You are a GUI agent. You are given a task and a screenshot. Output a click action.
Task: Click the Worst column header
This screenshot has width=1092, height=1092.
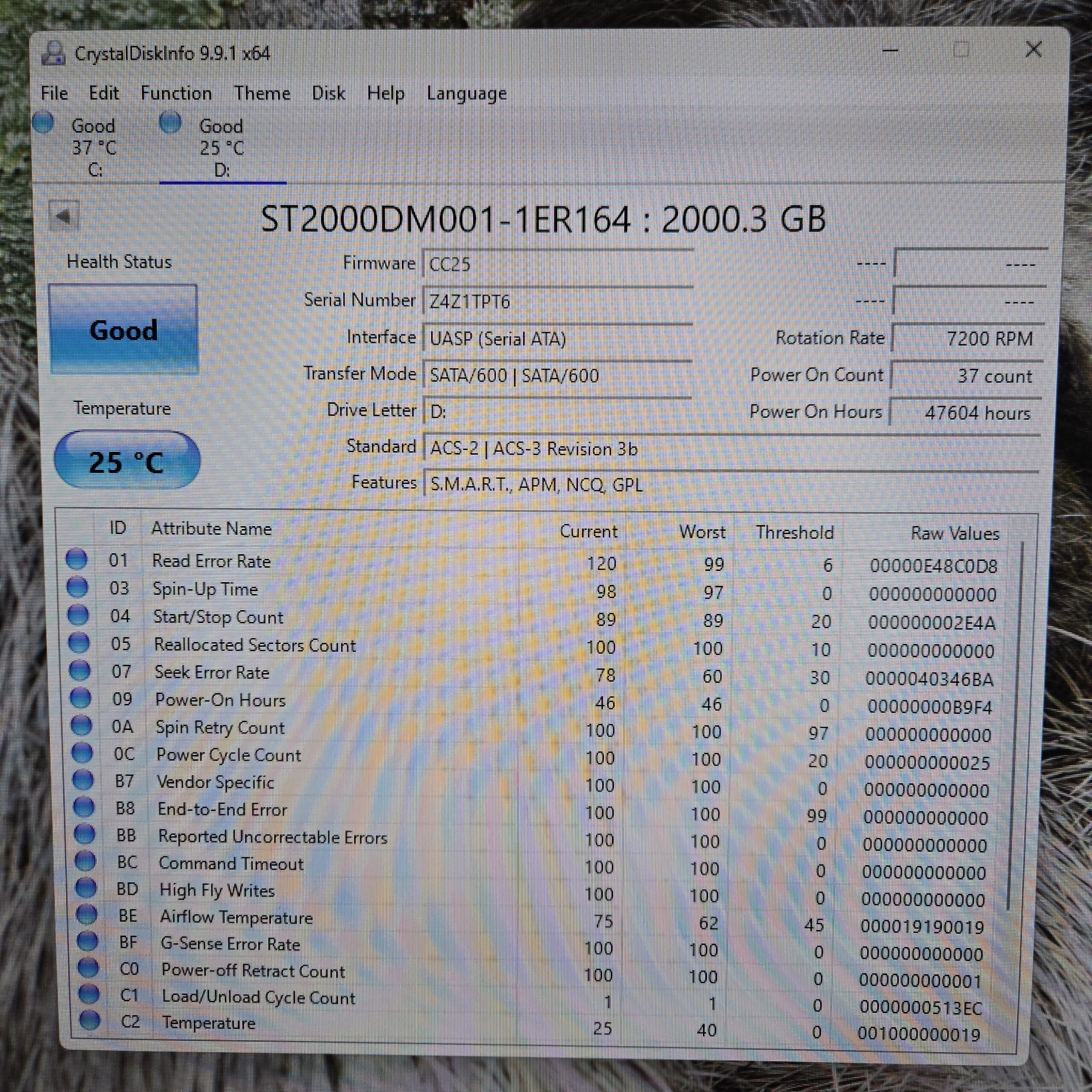click(702, 532)
